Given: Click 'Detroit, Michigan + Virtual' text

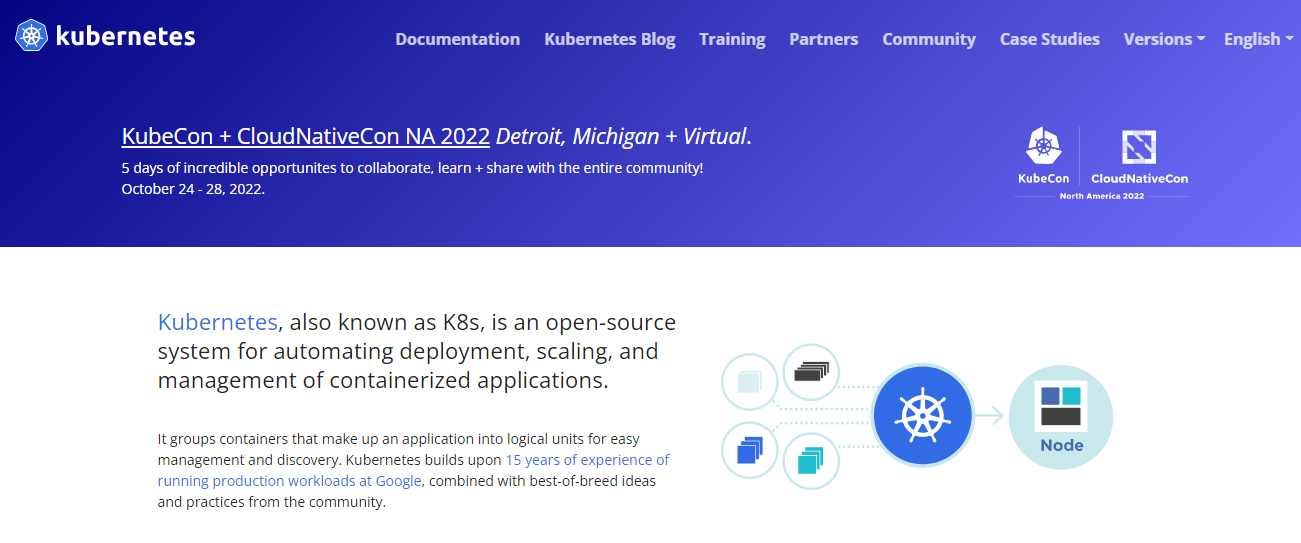Looking at the screenshot, I should pos(621,136).
